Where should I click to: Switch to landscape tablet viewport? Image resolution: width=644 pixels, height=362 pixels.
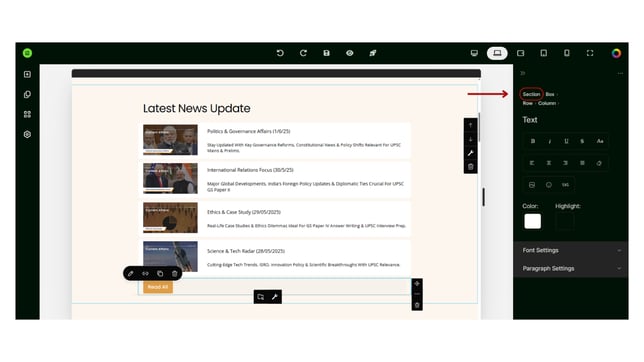(x=520, y=53)
